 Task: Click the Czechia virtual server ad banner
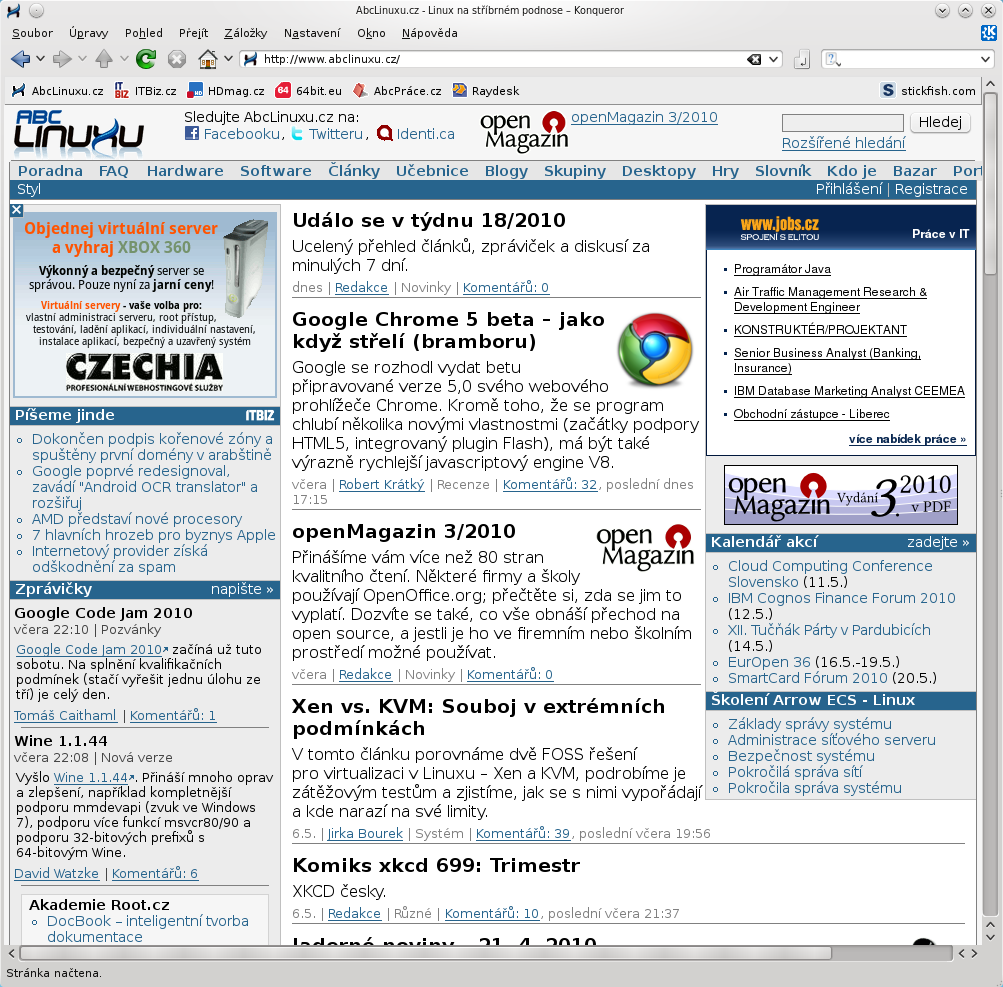point(145,305)
